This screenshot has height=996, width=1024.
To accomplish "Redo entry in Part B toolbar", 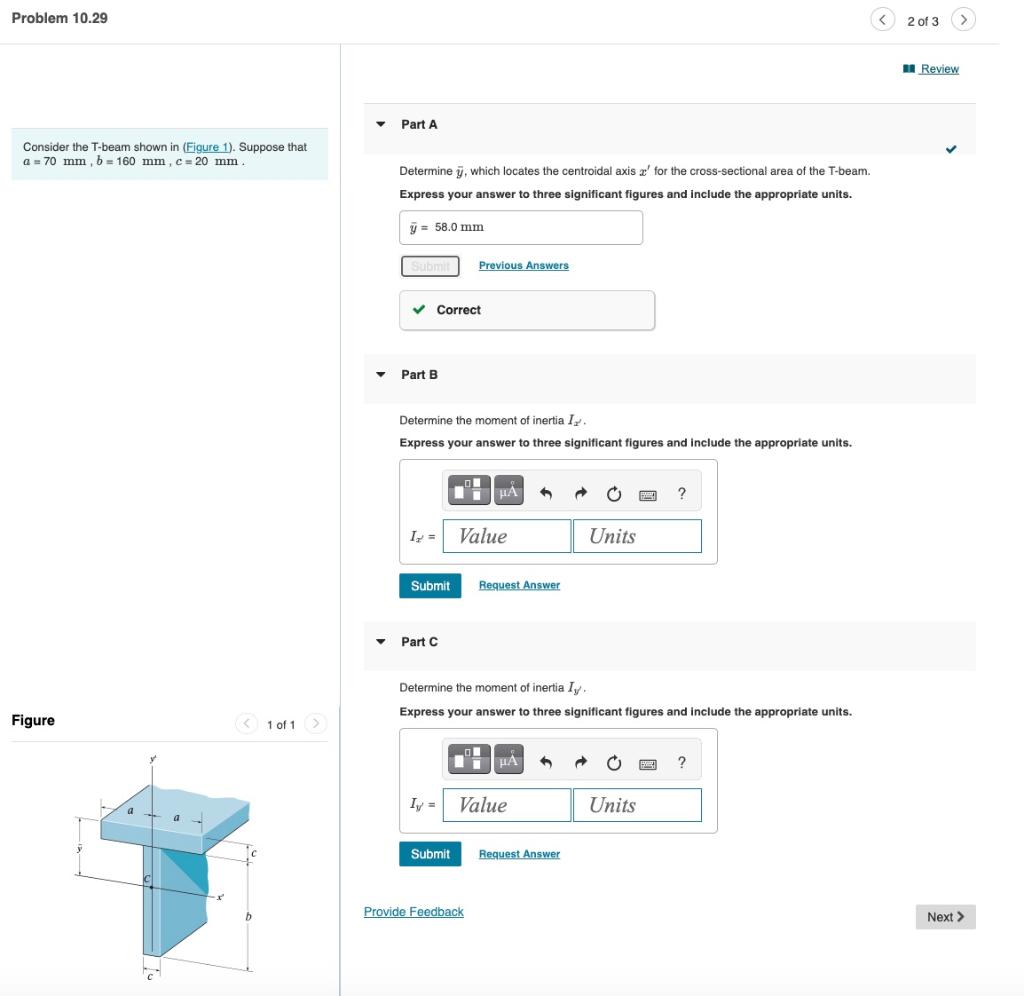I will click(581, 494).
